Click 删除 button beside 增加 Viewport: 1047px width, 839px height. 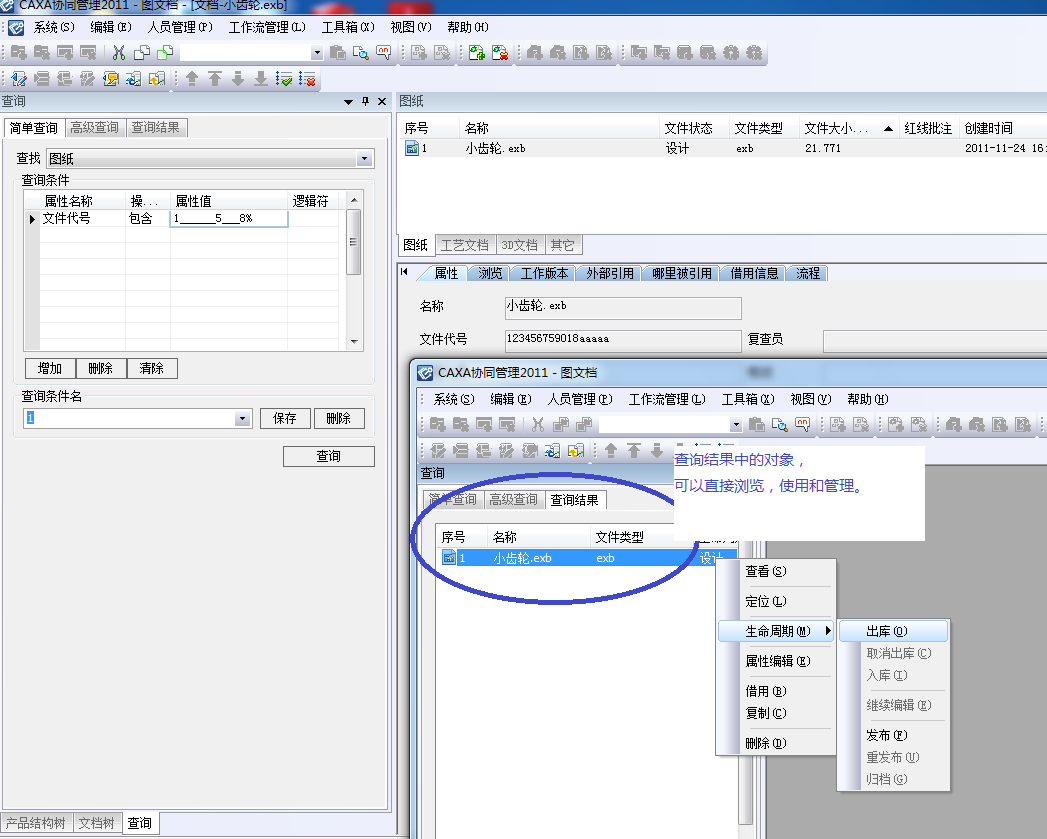(101, 368)
